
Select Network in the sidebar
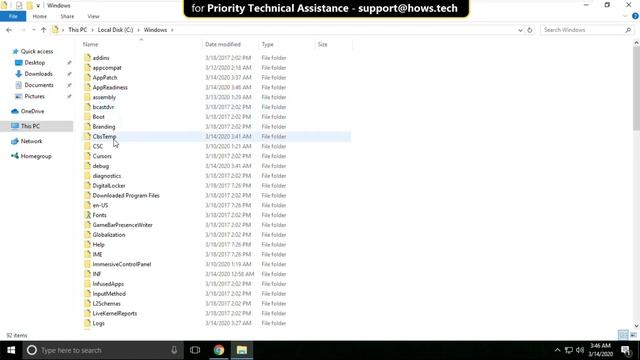(31, 141)
